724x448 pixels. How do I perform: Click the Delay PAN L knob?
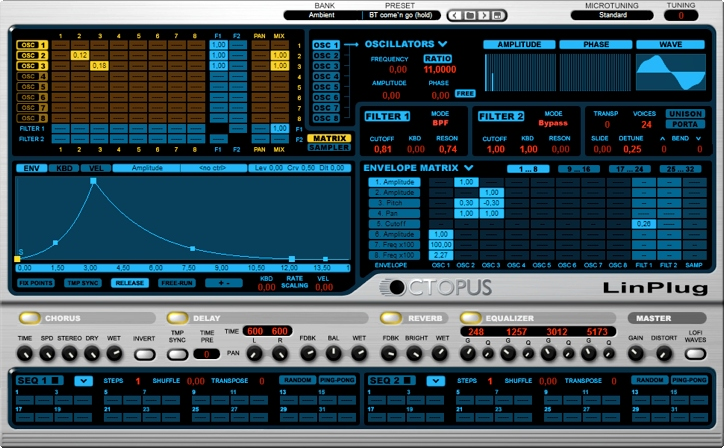pyautogui.click(x=254, y=354)
